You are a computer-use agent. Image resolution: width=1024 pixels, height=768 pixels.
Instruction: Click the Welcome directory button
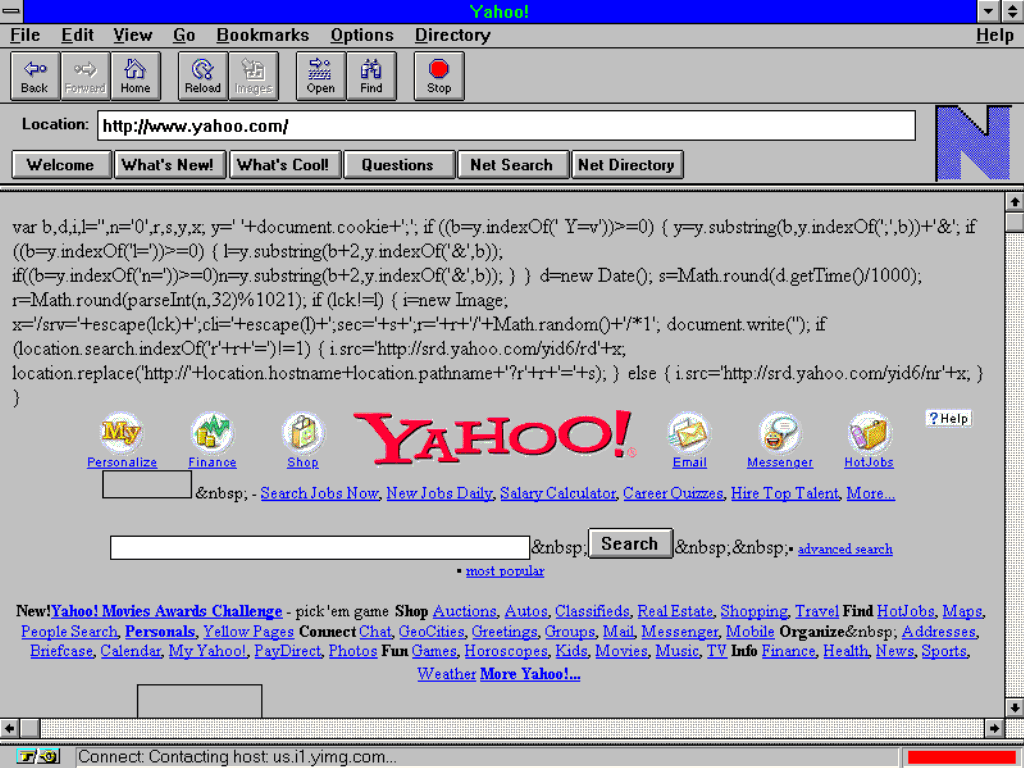click(x=61, y=165)
